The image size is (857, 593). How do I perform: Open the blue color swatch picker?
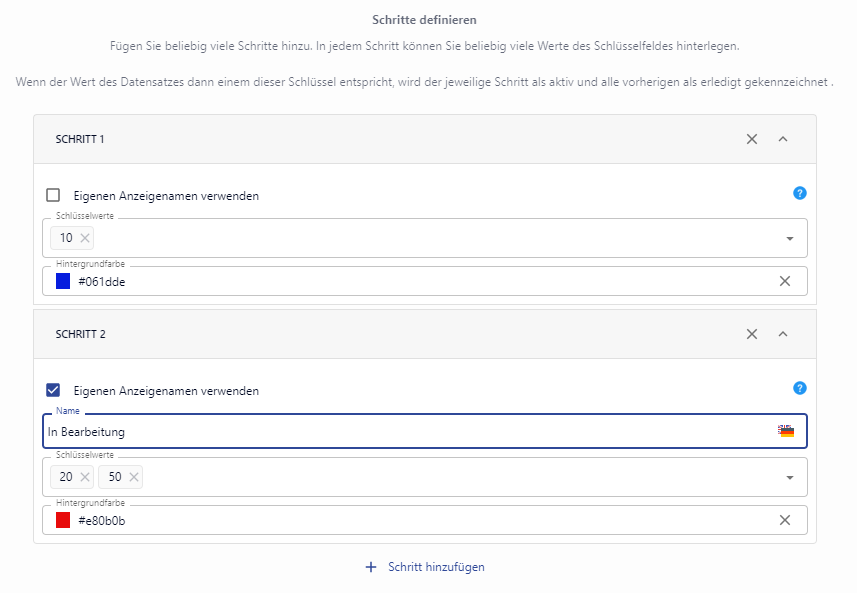63,281
